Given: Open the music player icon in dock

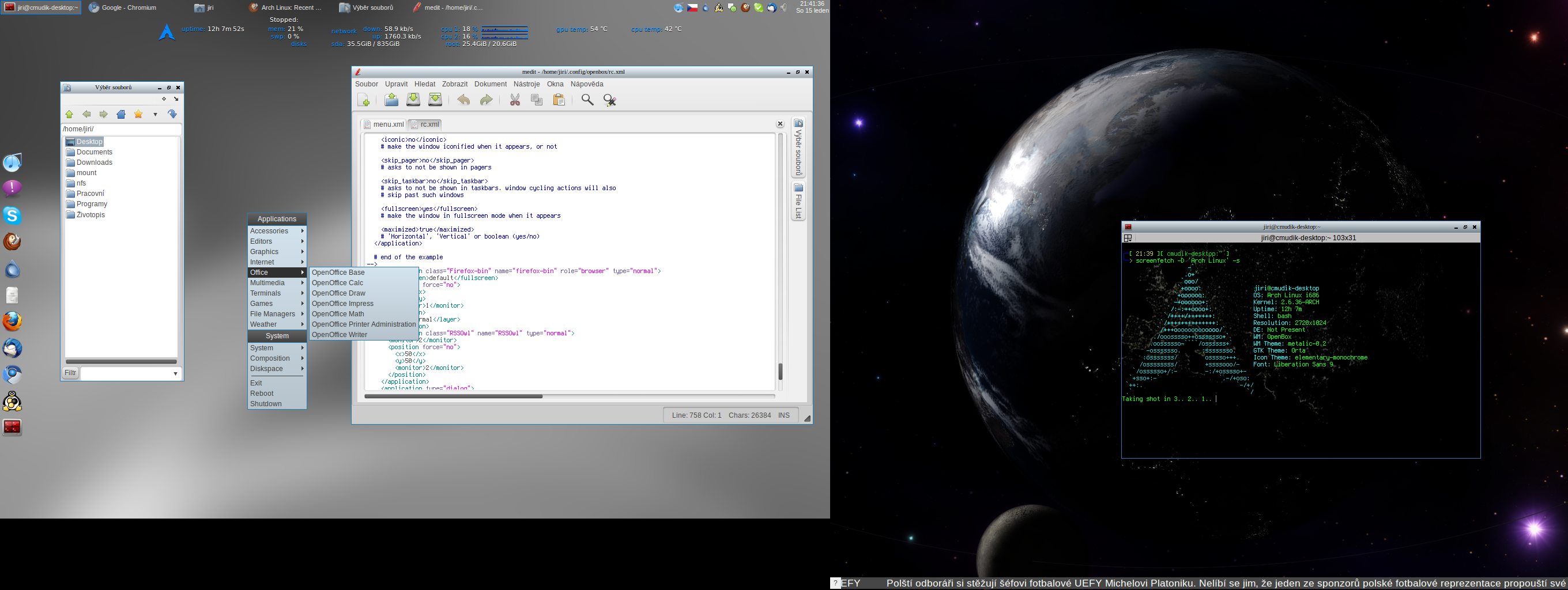Looking at the screenshot, I should 12,162.
